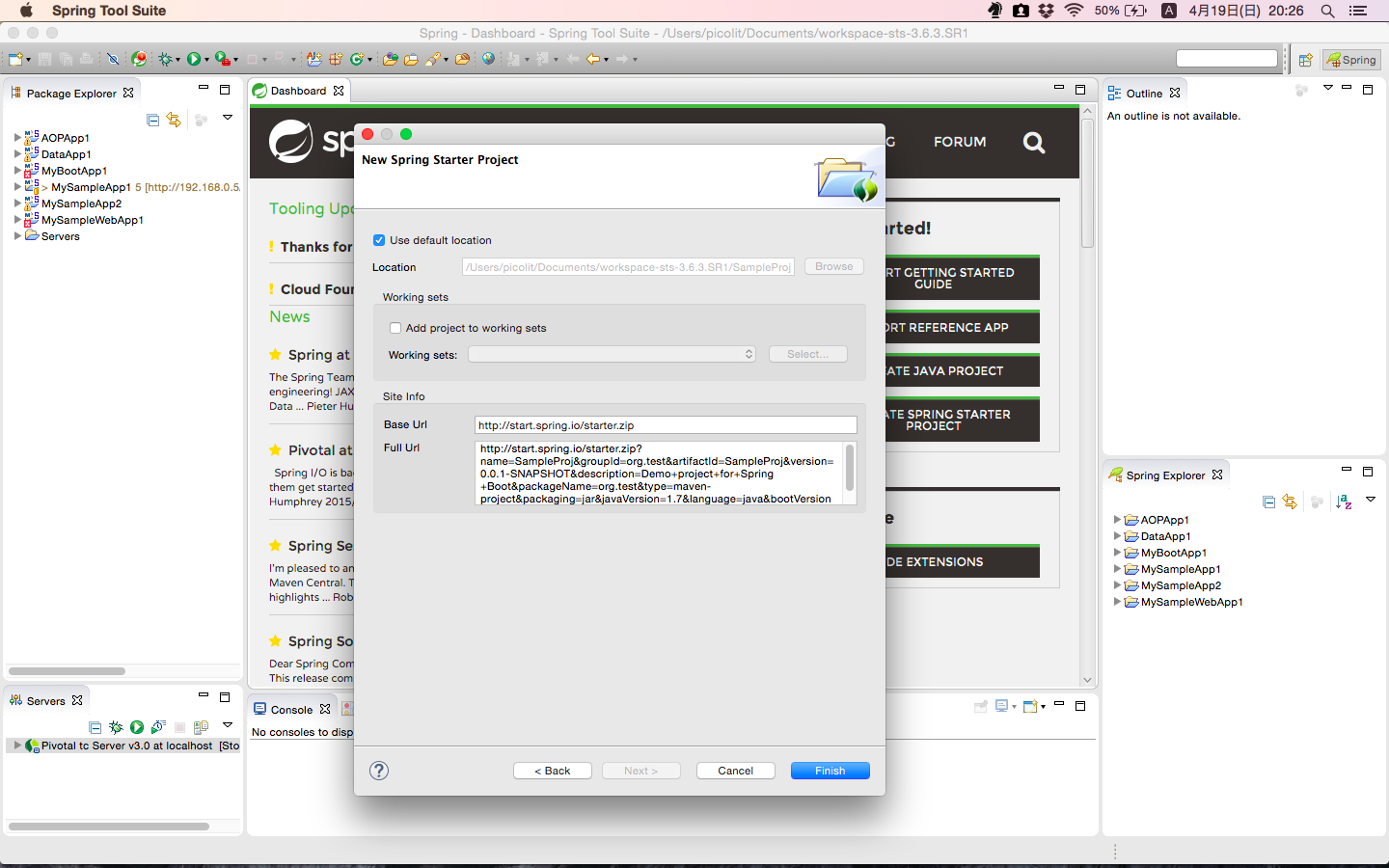
Task: Select the Outline view tab
Action: (1143, 94)
